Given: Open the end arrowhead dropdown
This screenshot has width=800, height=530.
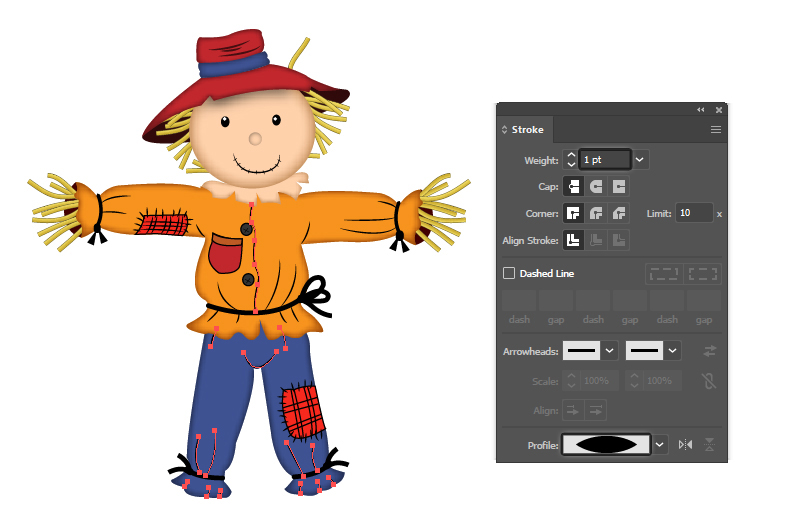Looking at the screenshot, I should (x=673, y=351).
